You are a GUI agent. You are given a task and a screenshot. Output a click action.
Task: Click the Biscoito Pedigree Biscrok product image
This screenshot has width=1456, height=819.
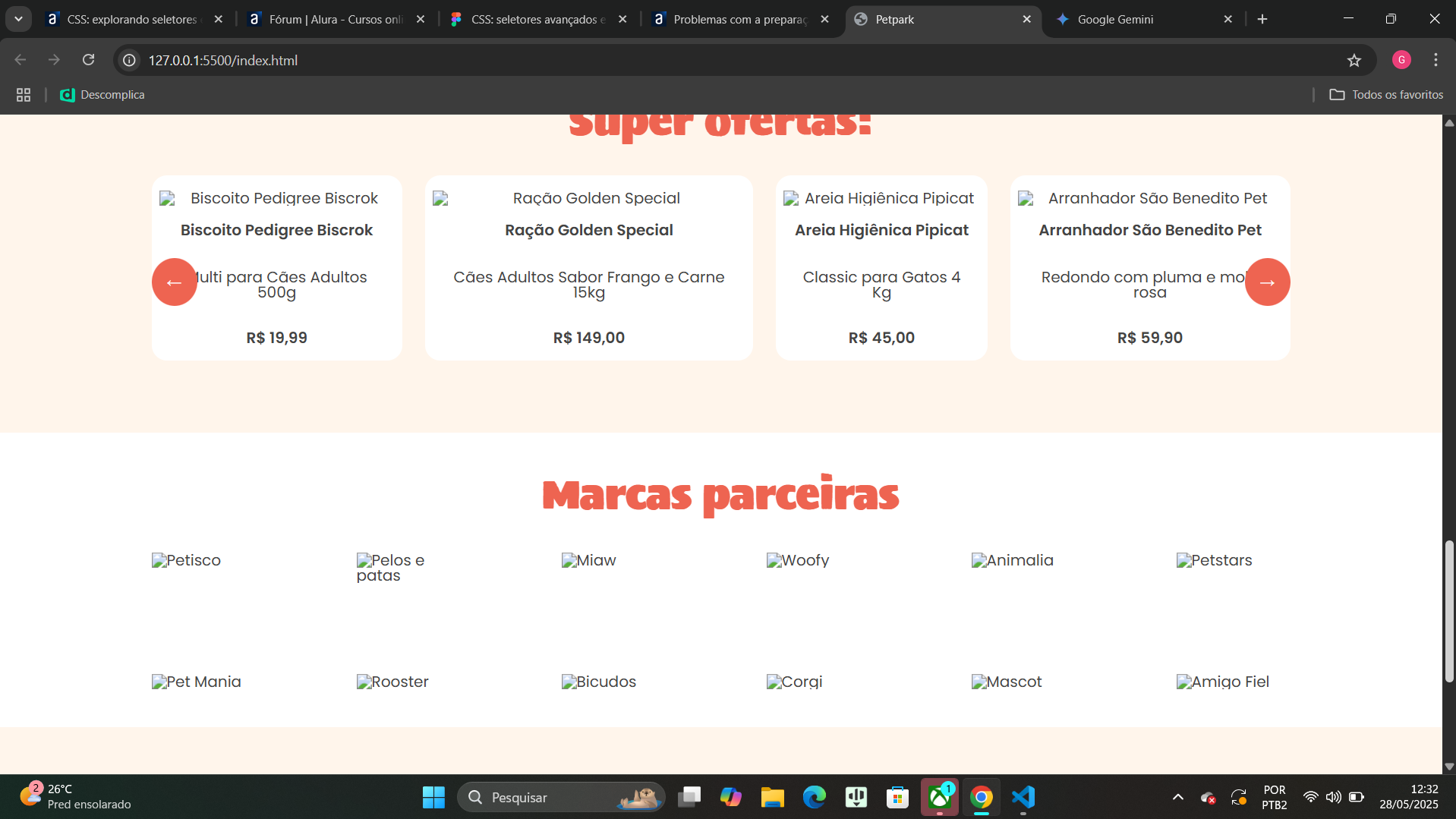pos(276,198)
